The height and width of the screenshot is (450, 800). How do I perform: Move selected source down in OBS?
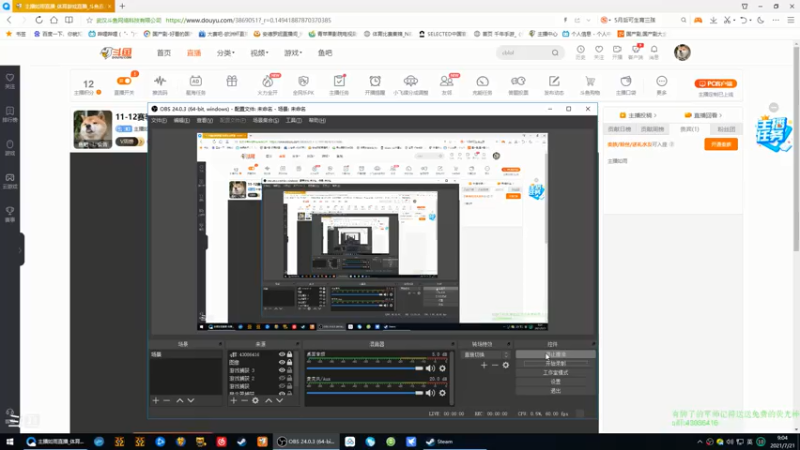point(280,401)
